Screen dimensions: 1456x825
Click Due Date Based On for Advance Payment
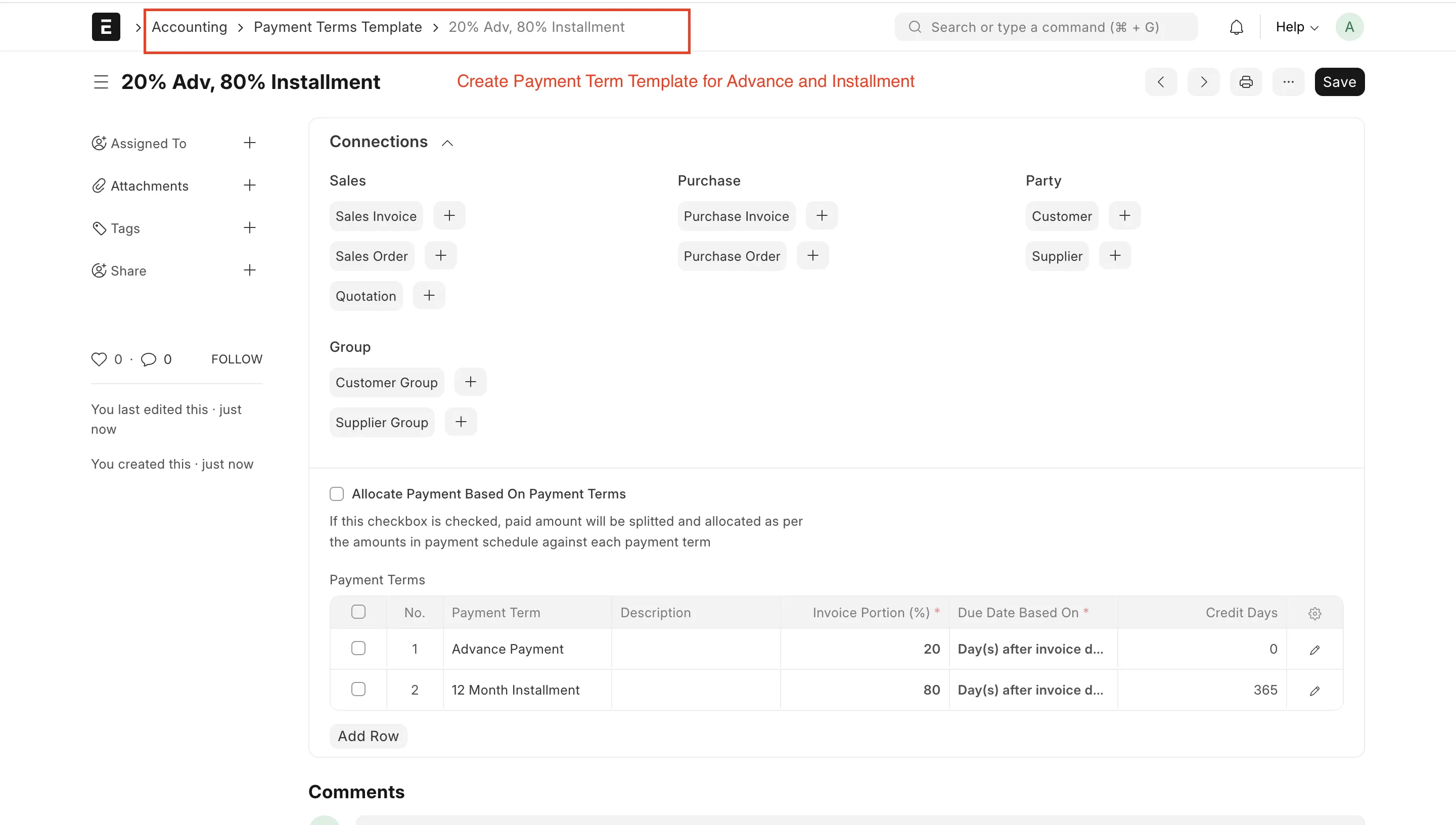click(x=1033, y=649)
